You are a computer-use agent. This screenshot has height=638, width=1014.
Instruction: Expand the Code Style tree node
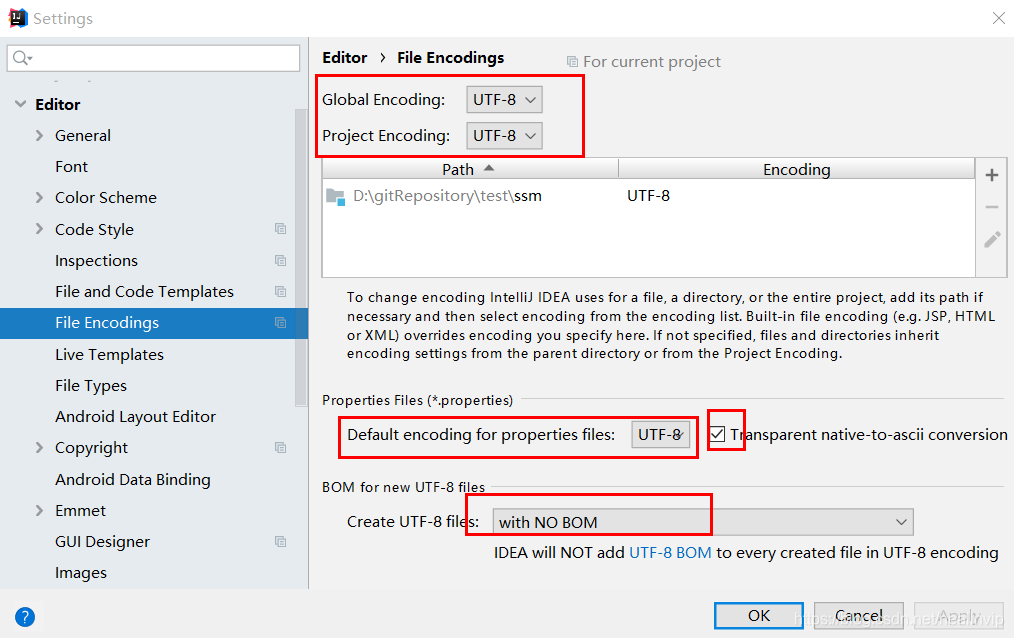39,229
